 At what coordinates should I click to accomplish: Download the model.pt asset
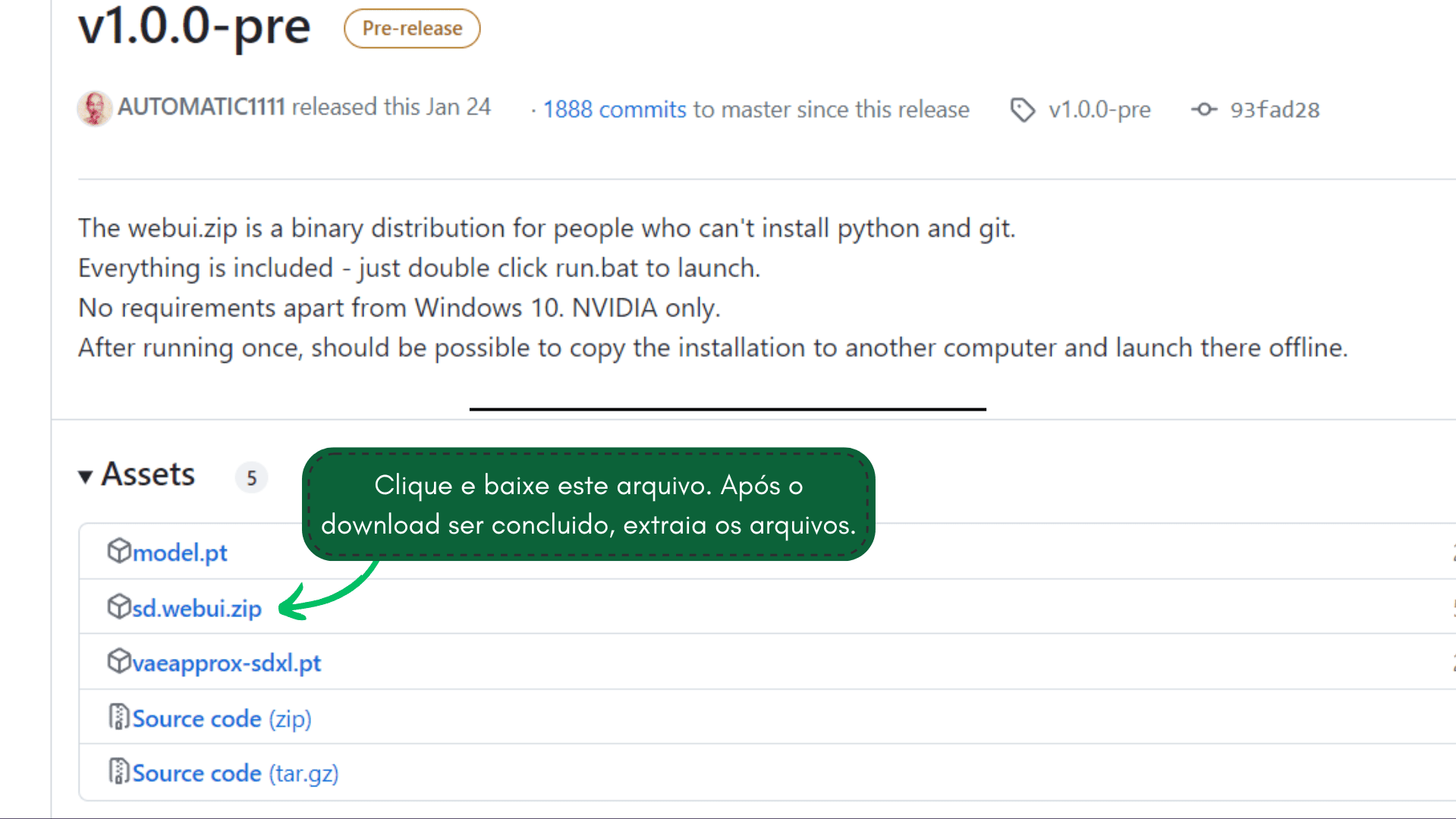tap(180, 553)
